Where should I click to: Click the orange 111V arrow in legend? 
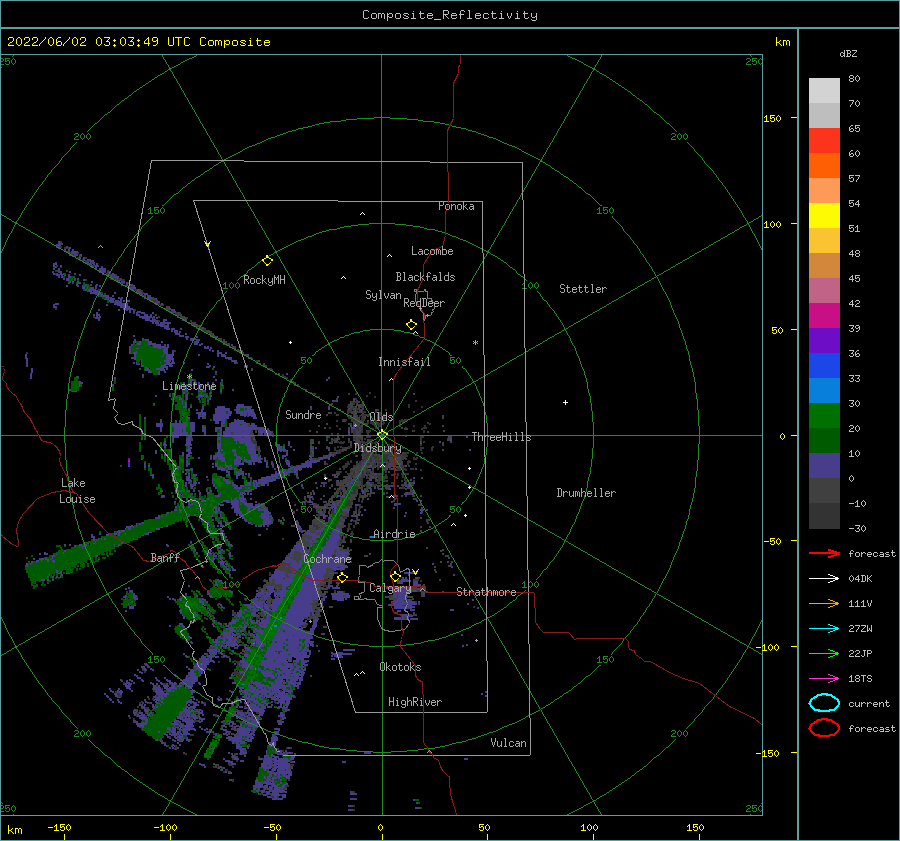click(x=824, y=603)
